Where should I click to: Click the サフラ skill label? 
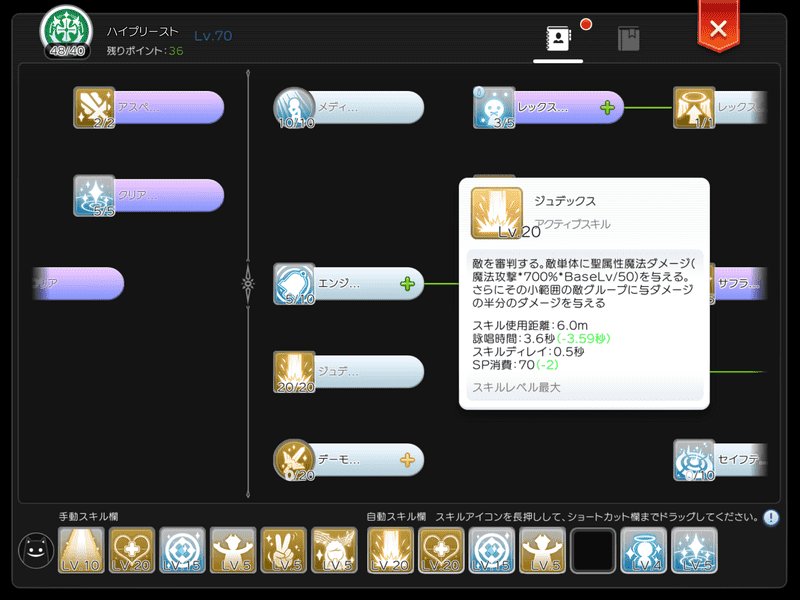tap(739, 284)
